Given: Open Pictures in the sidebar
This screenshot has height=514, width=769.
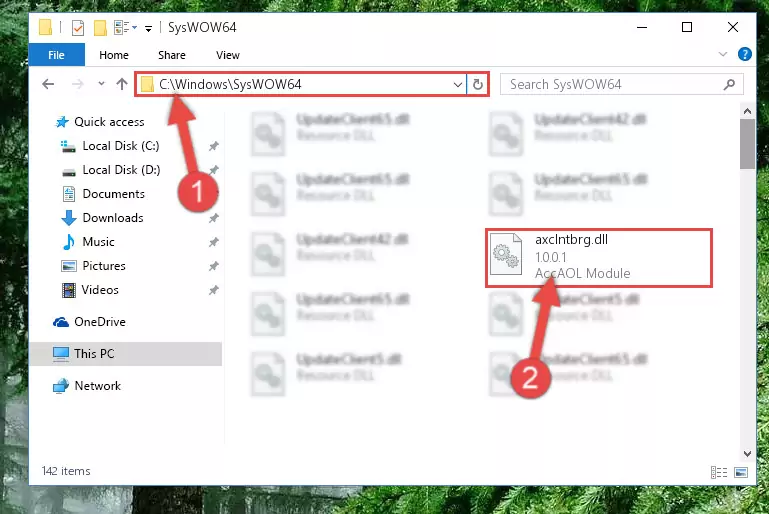Looking at the screenshot, I should pyautogui.click(x=103, y=266).
